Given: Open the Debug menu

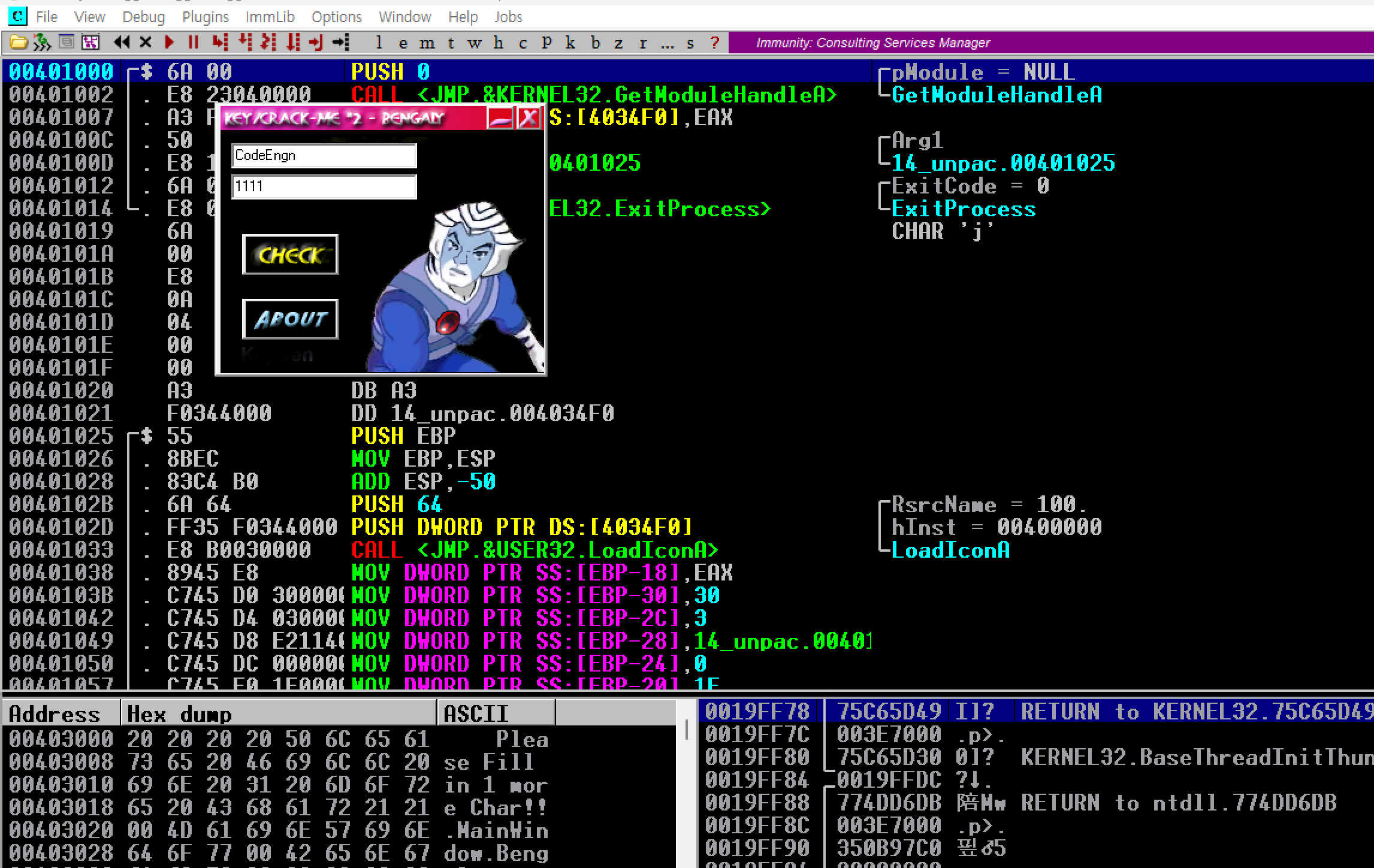Looking at the screenshot, I should pos(143,17).
